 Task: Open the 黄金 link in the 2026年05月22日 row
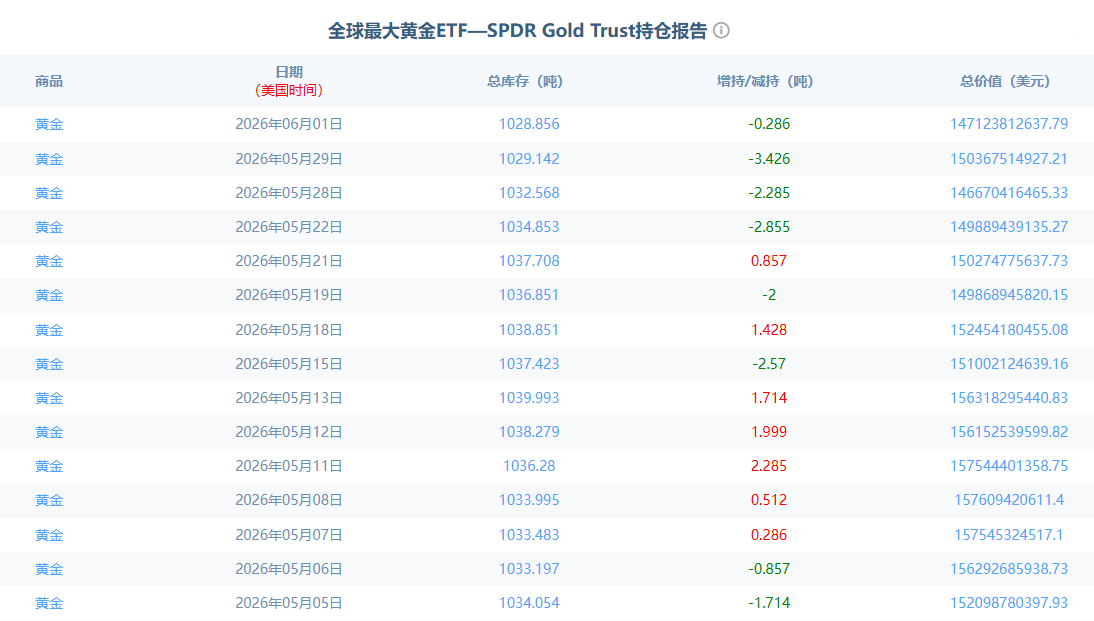click(x=49, y=227)
